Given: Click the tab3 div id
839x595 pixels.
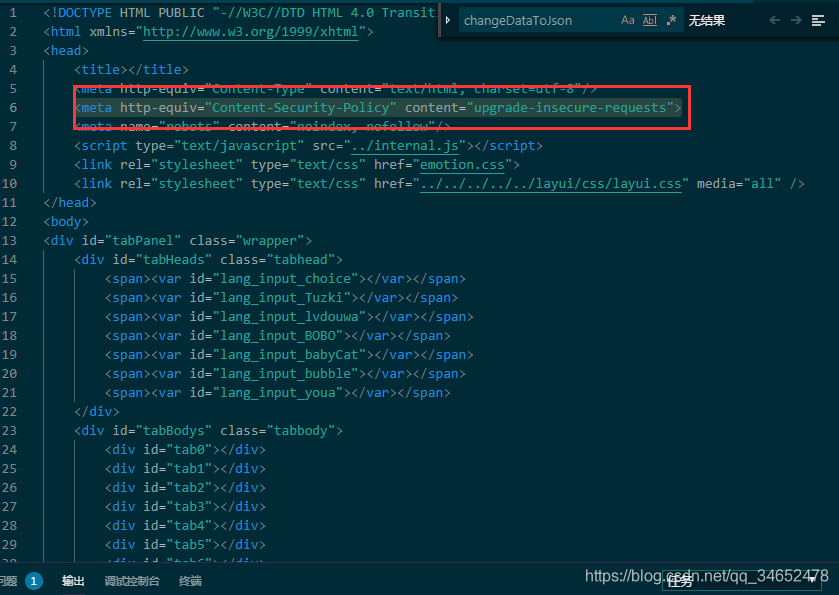Looking at the screenshot, I should pos(189,506).
